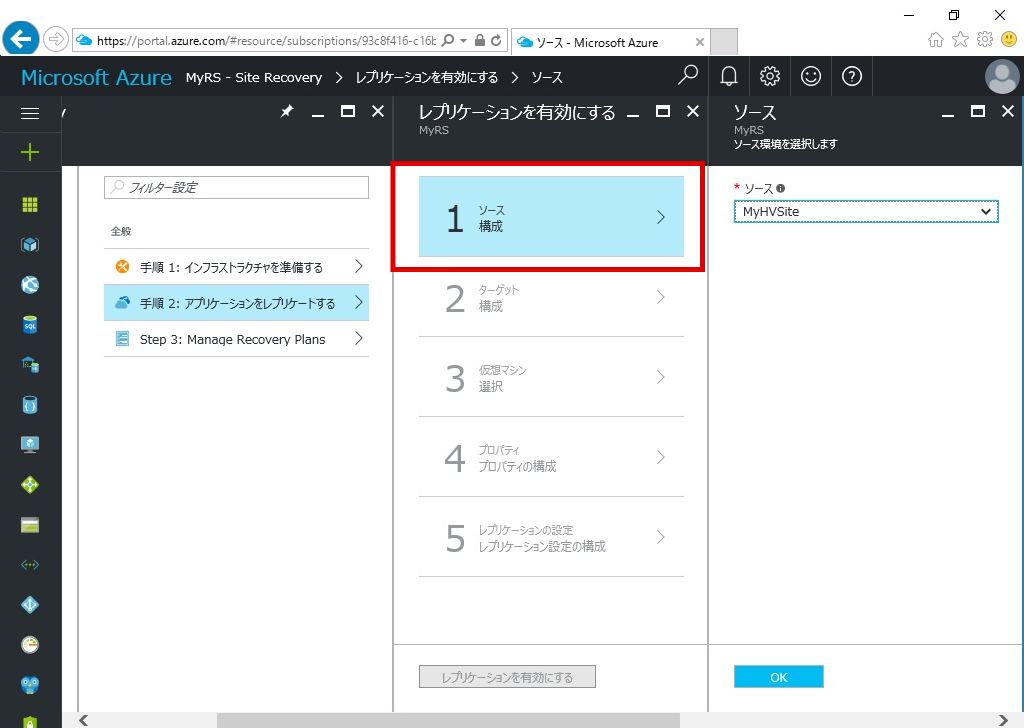Image resolution: width=1024 pixels, height=728 pixels.
Task: Open step 1 ソース 構成
Action: pyautogui.click(x=551, y=217)
